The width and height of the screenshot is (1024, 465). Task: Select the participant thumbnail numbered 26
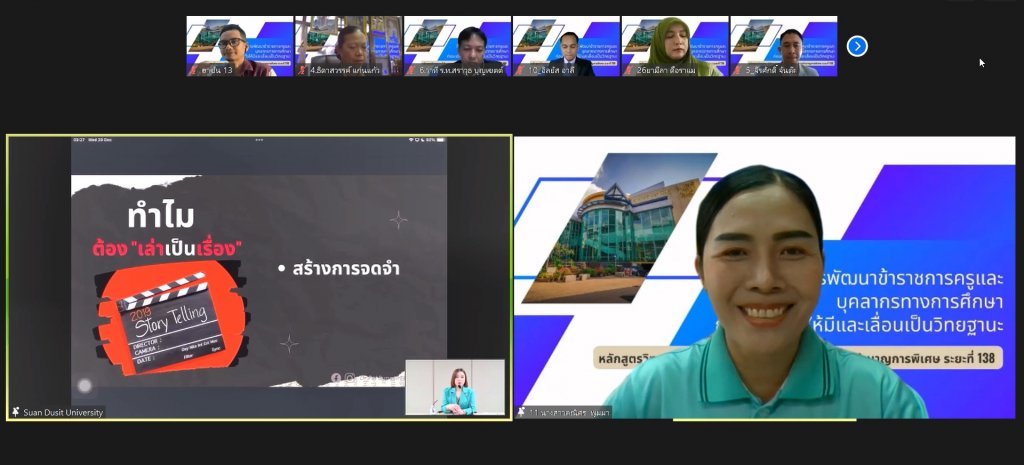[675, 46]
